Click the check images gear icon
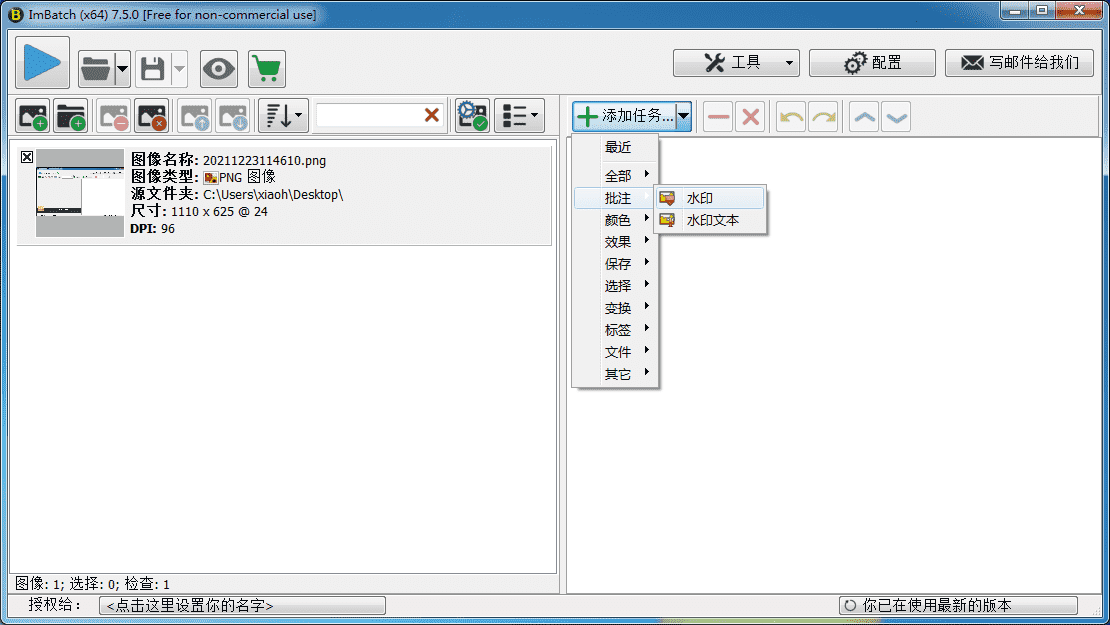Viewport: 1110px width, 625px height. 472,116
